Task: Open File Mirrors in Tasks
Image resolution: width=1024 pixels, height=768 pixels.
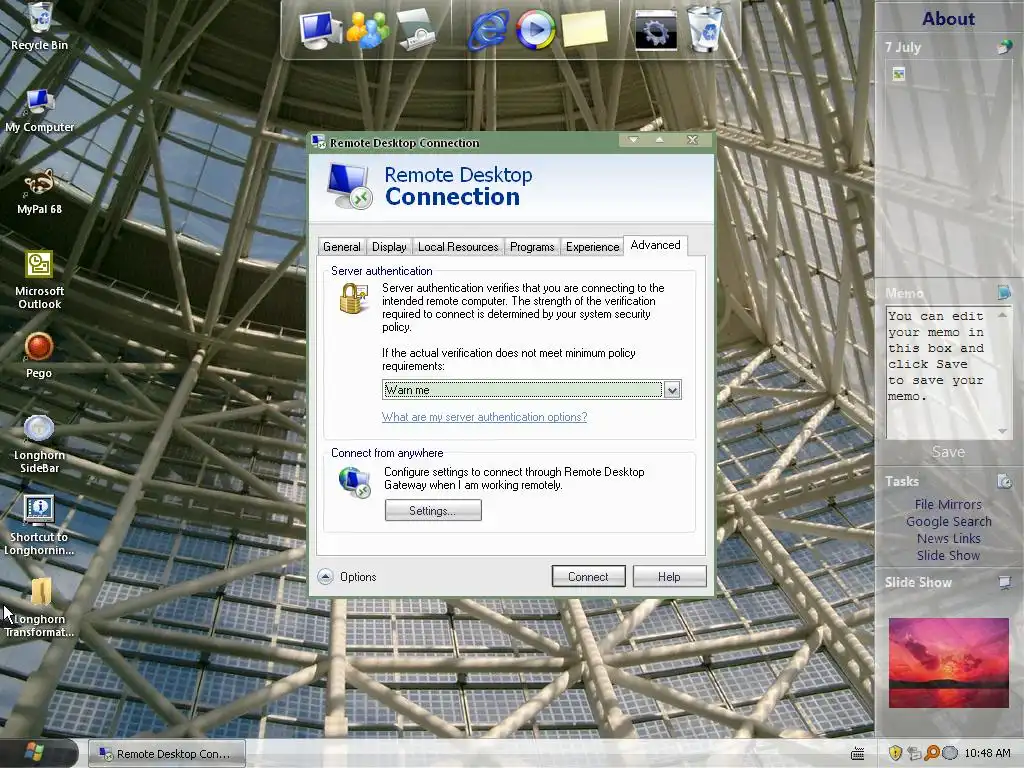Action: pyautogui.click(x=948, y=504)
